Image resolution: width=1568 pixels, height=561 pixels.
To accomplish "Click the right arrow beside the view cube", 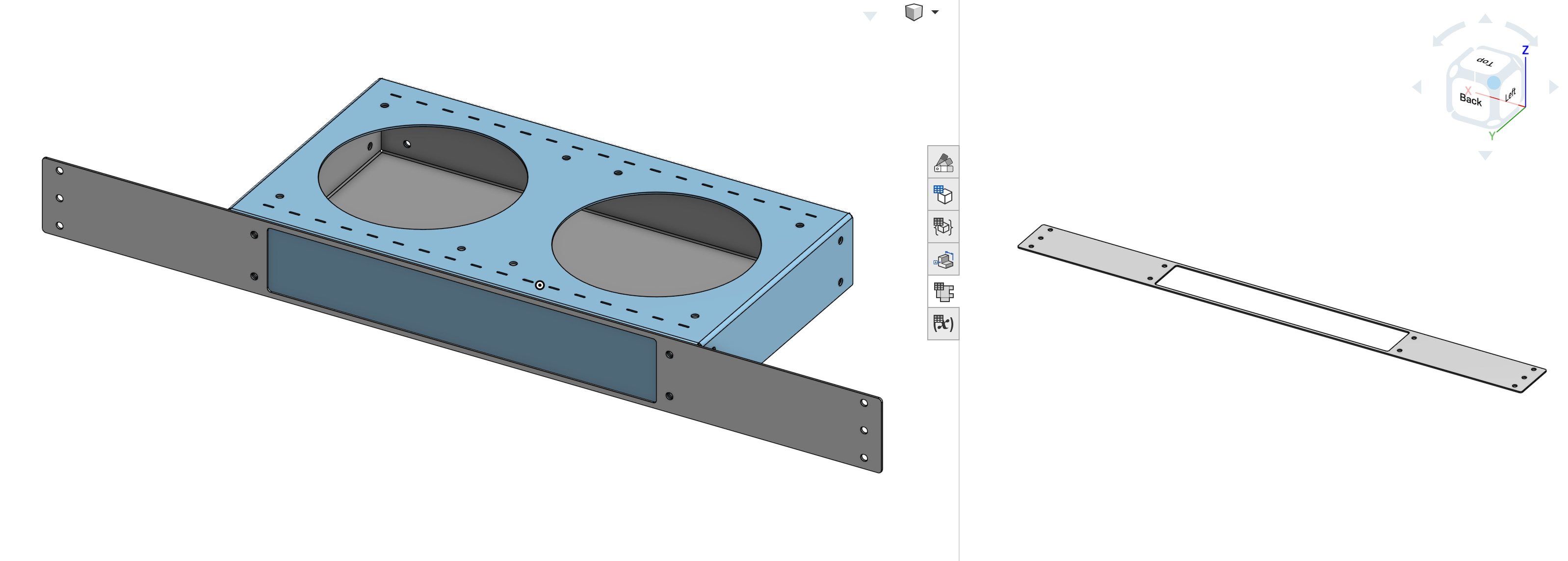I will click(x=1553, y=87).
